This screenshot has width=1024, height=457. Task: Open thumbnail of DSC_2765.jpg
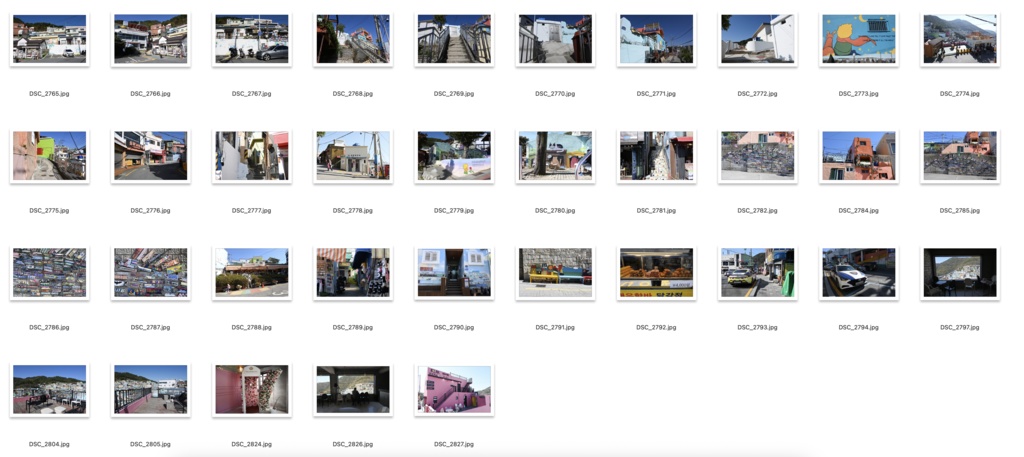50,39
